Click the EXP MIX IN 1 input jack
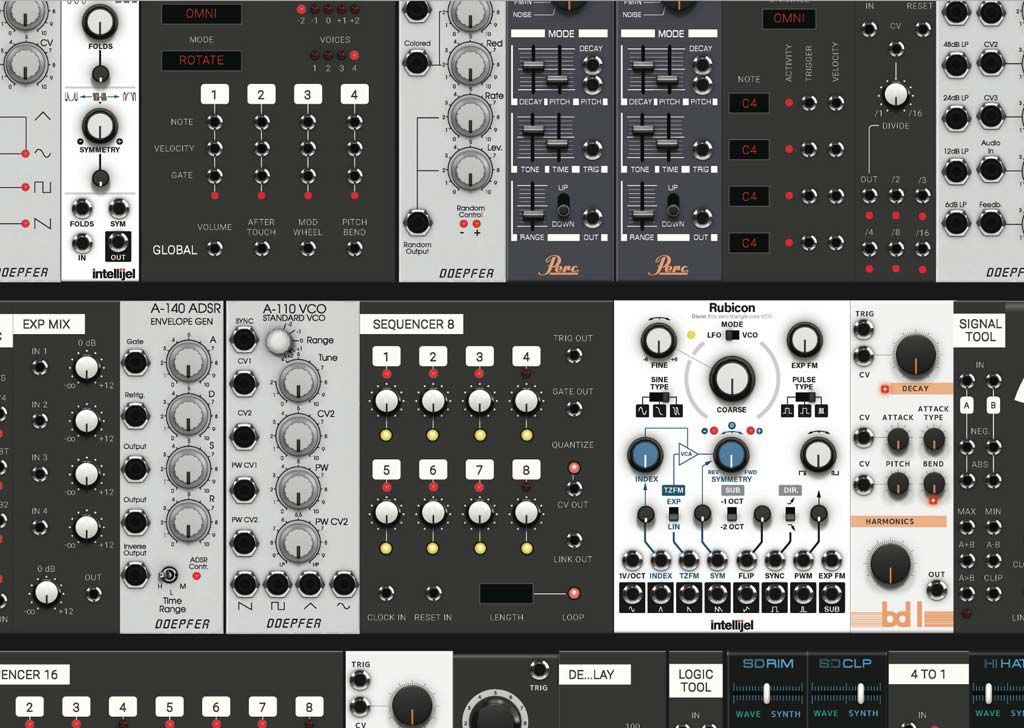This screenshot has height=728, width=1024. point(40,368)
